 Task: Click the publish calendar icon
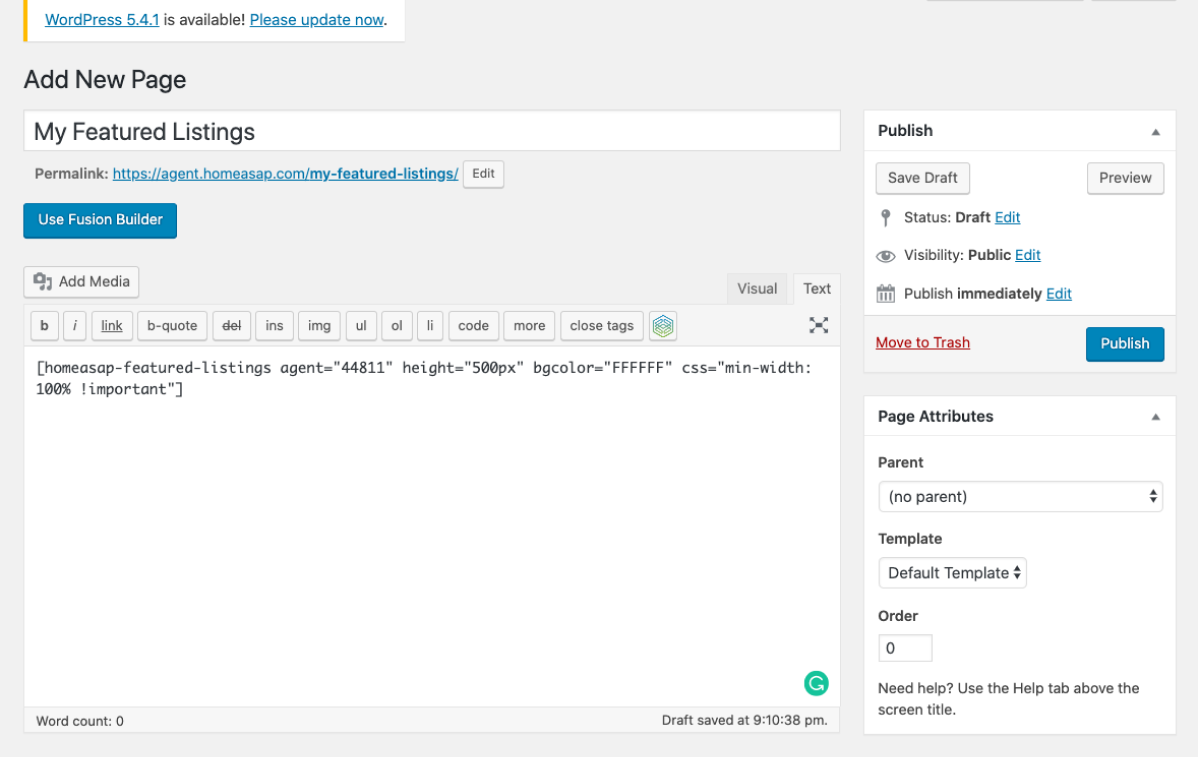pos(886,293)
